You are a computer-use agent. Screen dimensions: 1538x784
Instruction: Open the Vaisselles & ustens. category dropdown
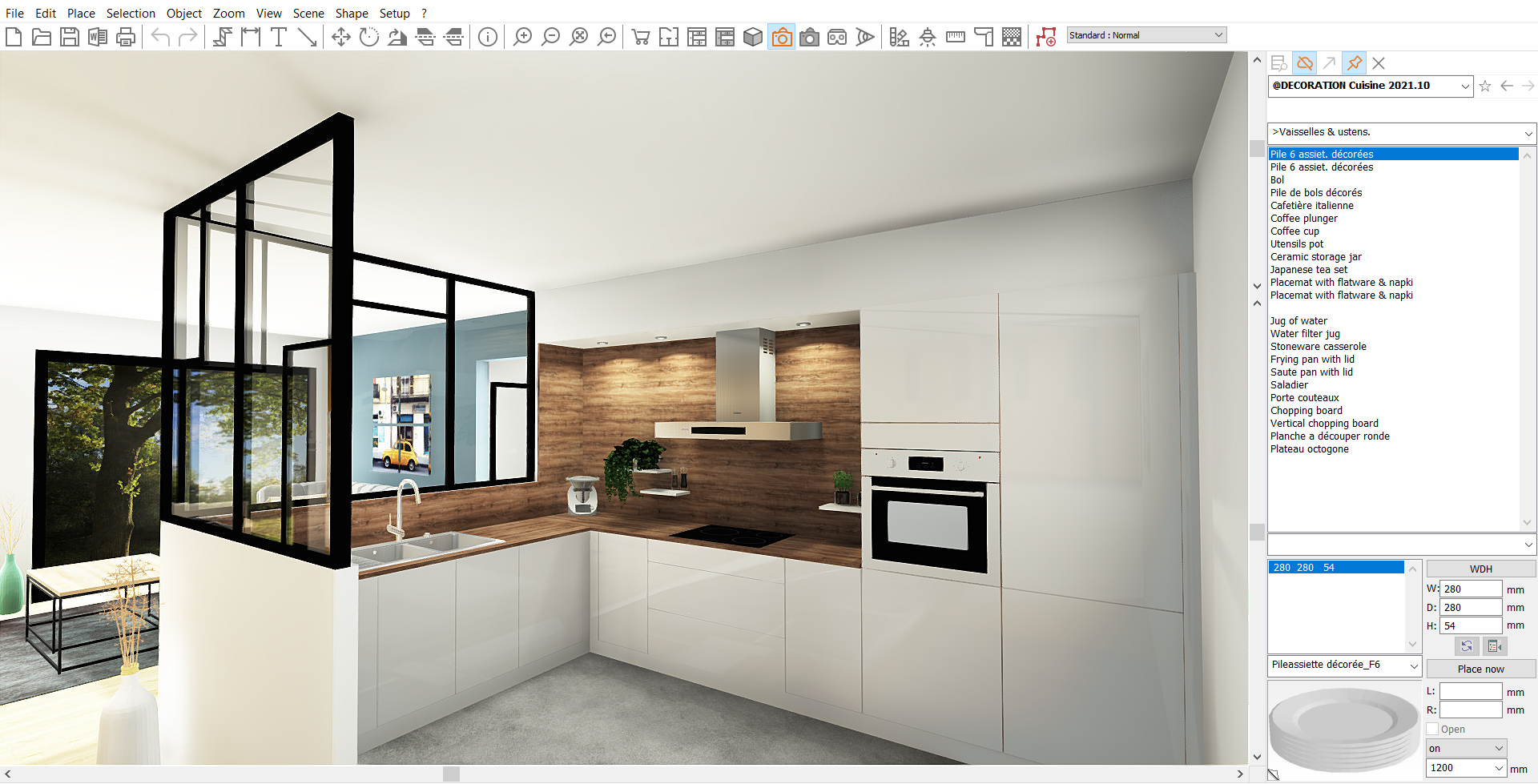coord(1528,133)
